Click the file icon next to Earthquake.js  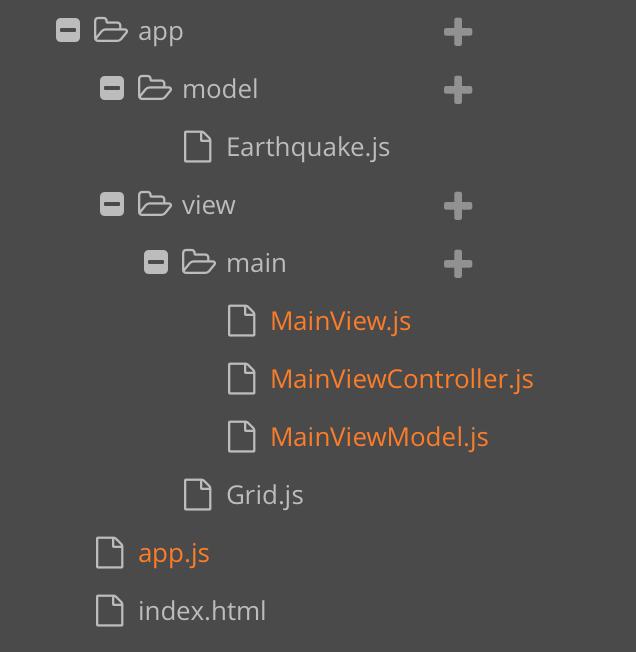(x=198, y=146)
